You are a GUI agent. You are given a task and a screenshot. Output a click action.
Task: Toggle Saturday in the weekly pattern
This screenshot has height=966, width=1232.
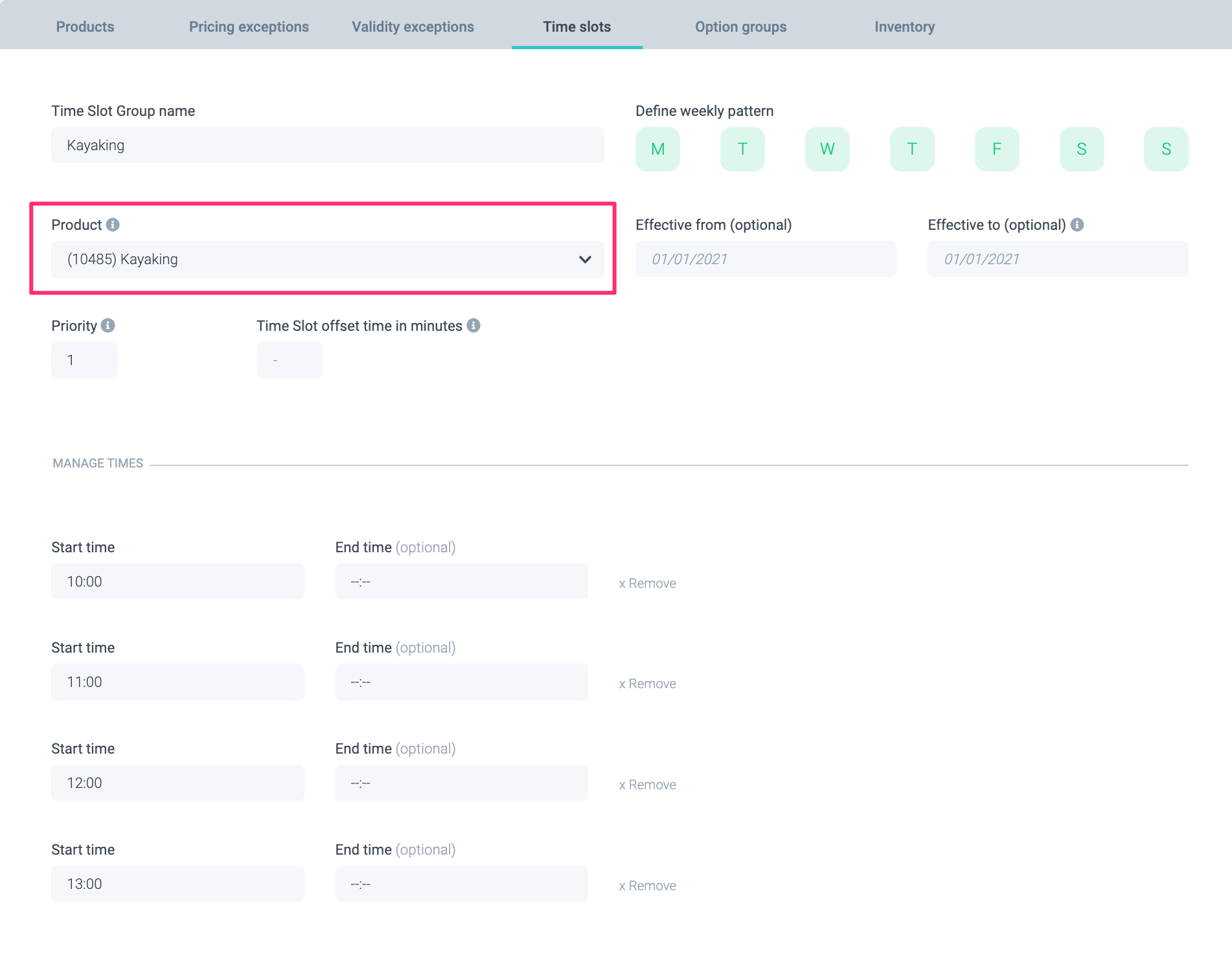pos(1082,149)
